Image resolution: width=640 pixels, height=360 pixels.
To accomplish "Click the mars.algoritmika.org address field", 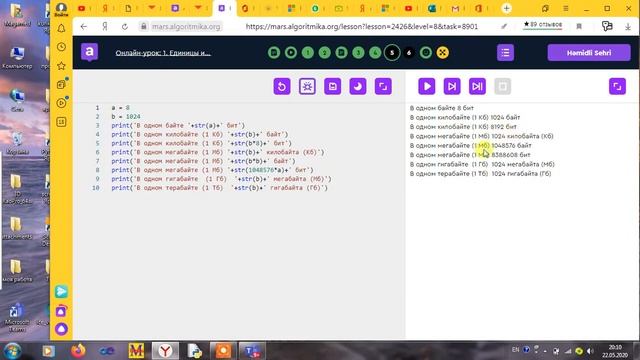I will [186, 27].
